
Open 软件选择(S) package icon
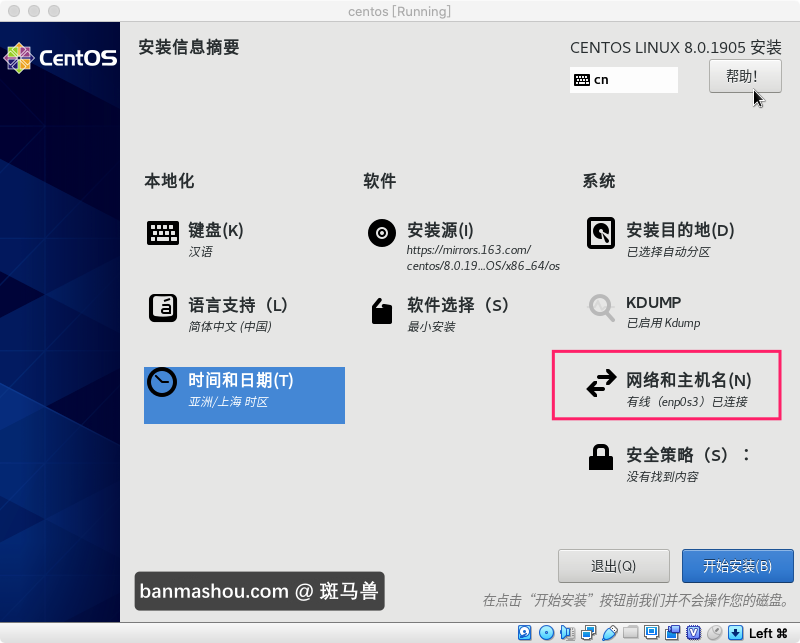point(382,311)
